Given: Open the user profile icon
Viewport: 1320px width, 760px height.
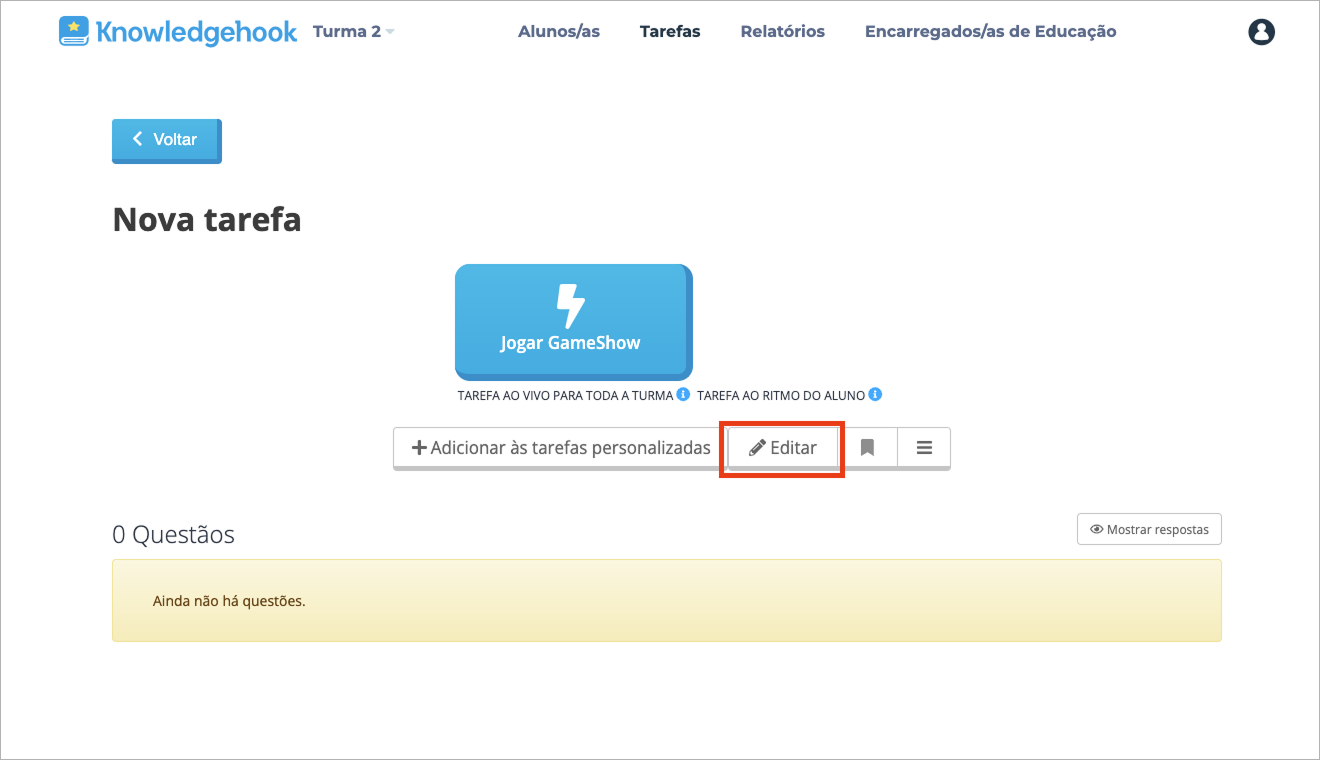Looking at the screenshot, I should (1262, 32).
